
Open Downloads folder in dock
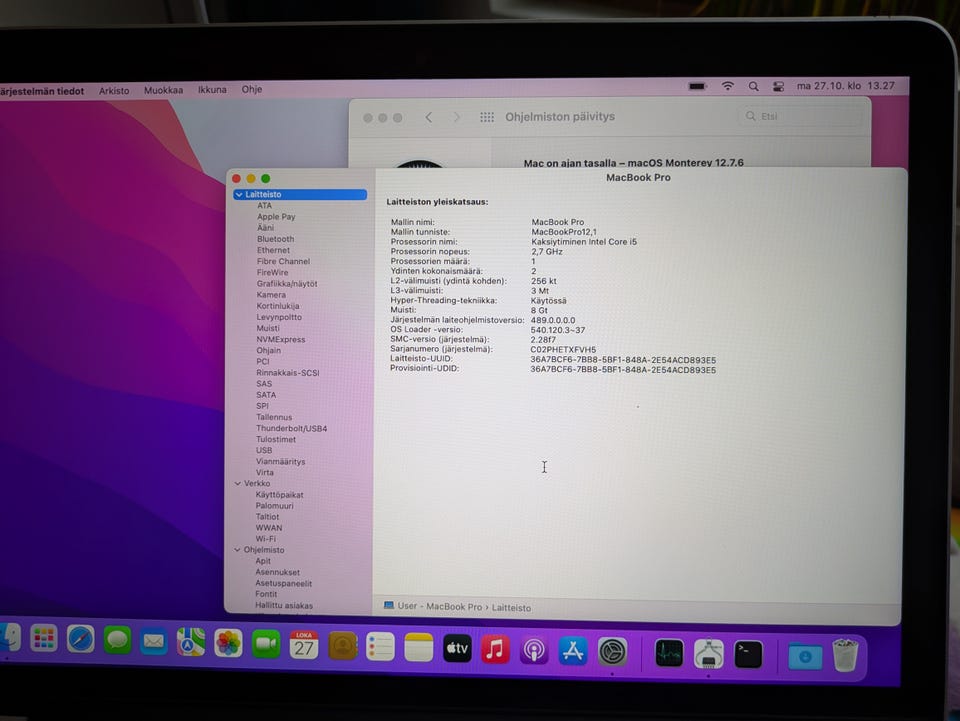pos(805,656)
